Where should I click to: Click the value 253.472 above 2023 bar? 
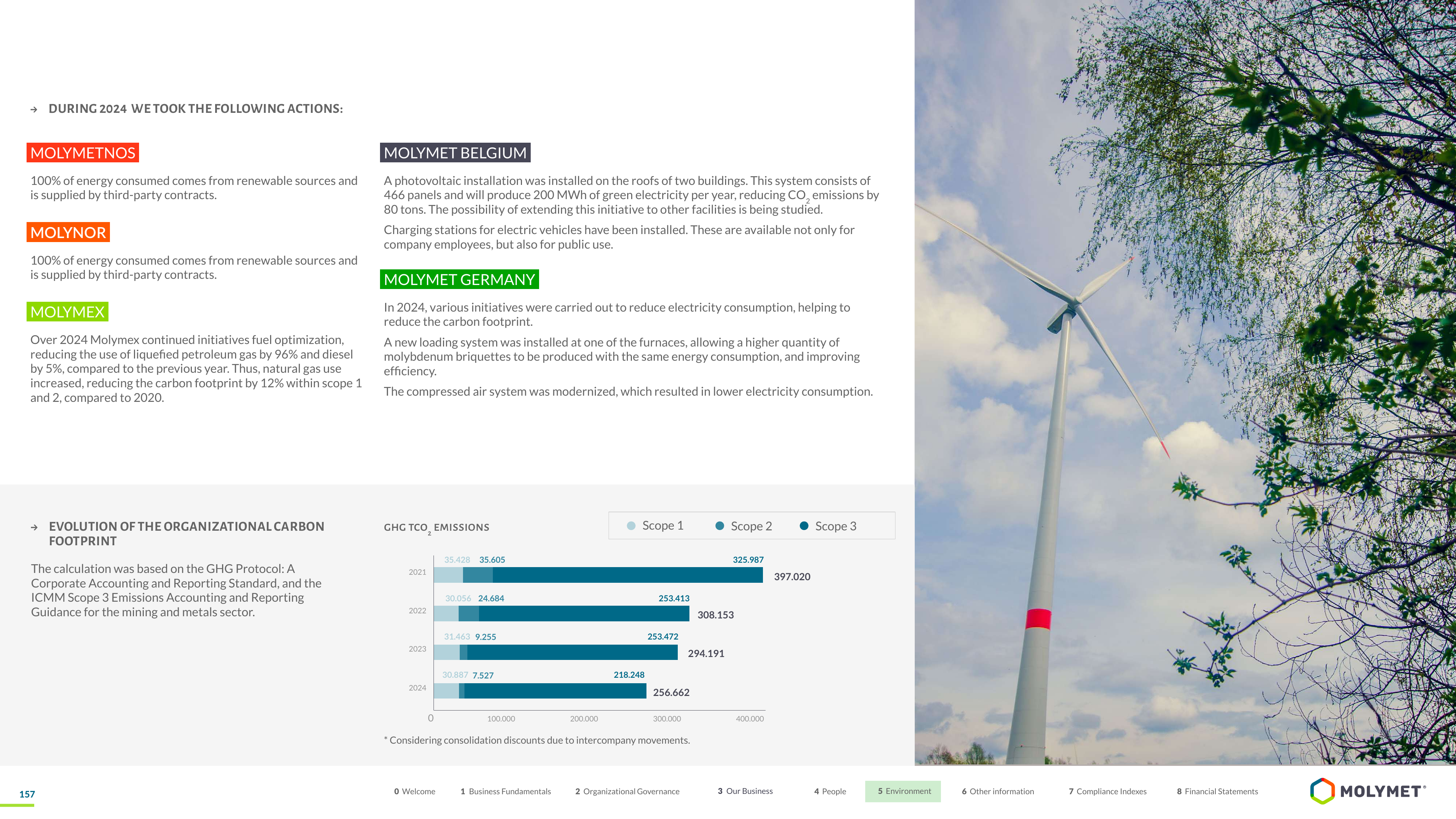click(x=662, y=636)
